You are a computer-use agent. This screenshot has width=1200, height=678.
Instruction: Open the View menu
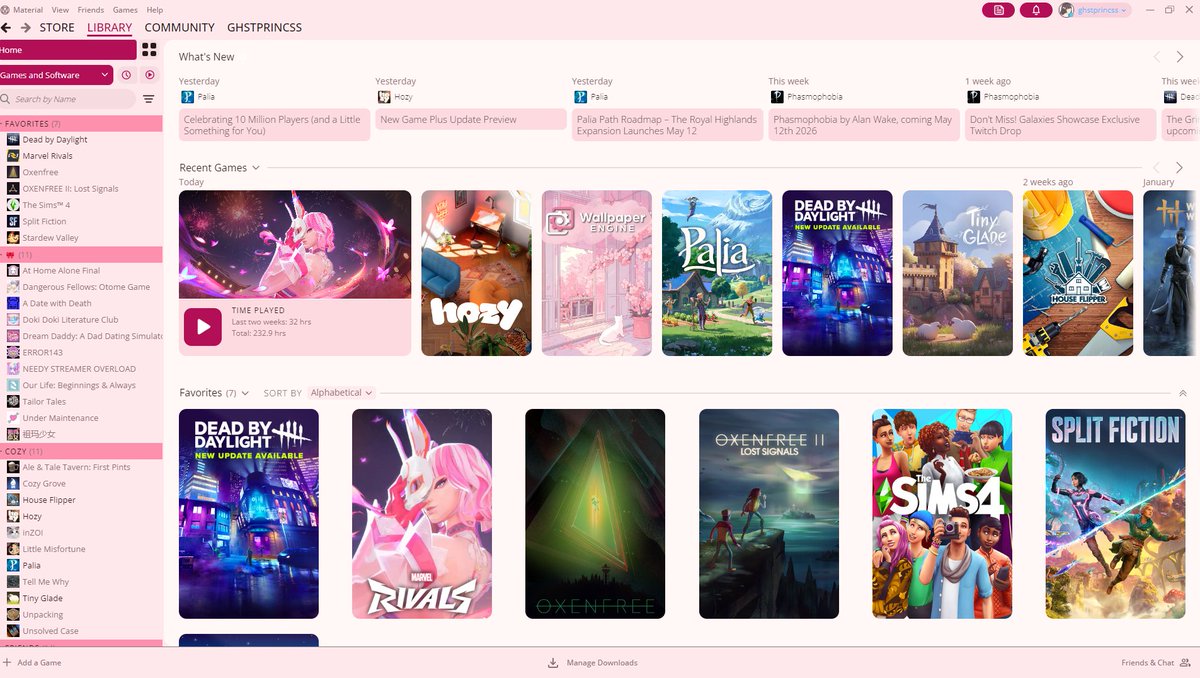coord(60,9)
